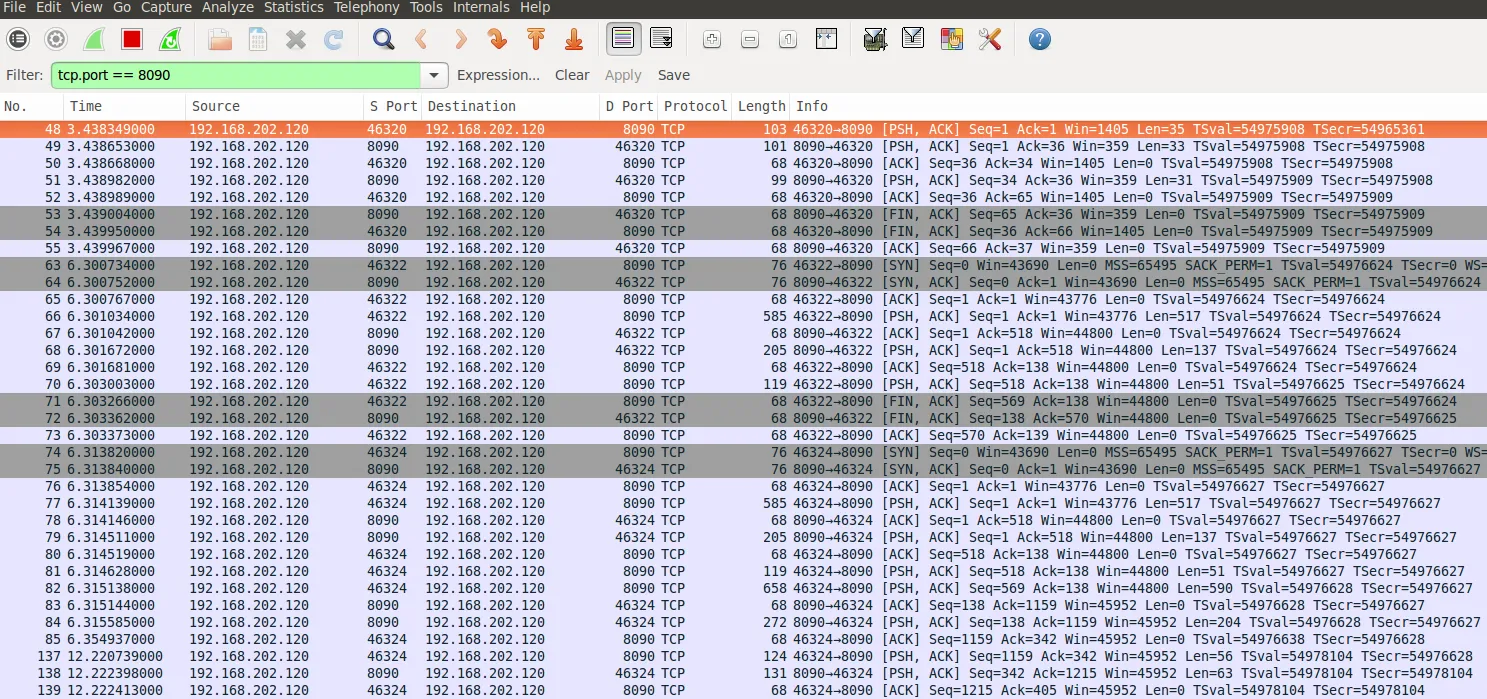
Task: Edit display filters icon
Action: pos(913,40)
